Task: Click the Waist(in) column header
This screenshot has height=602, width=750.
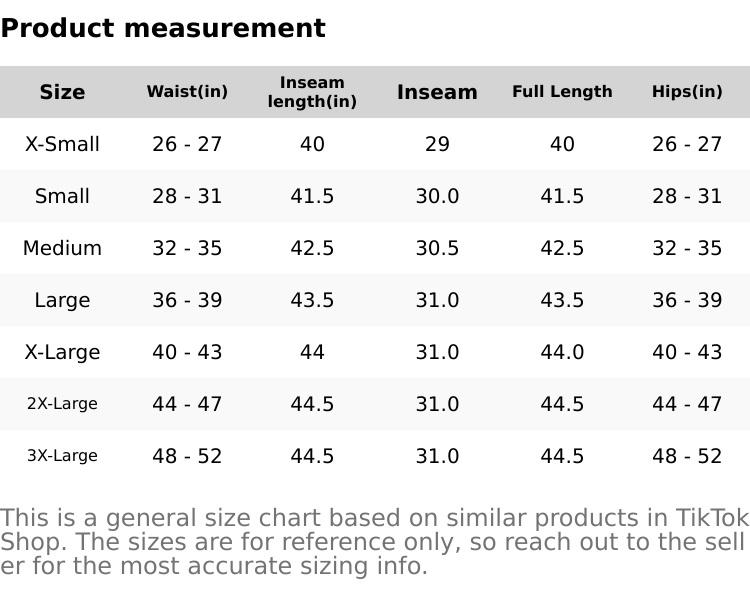Action: coord(187,92)
